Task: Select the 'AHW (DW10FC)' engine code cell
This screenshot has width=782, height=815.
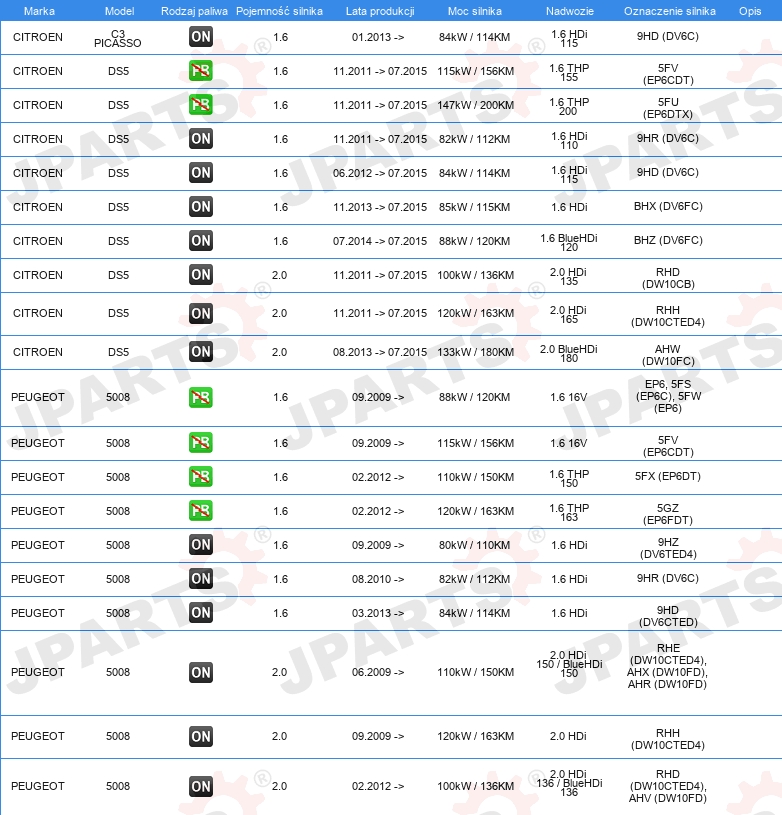Action: click(668, 355)
